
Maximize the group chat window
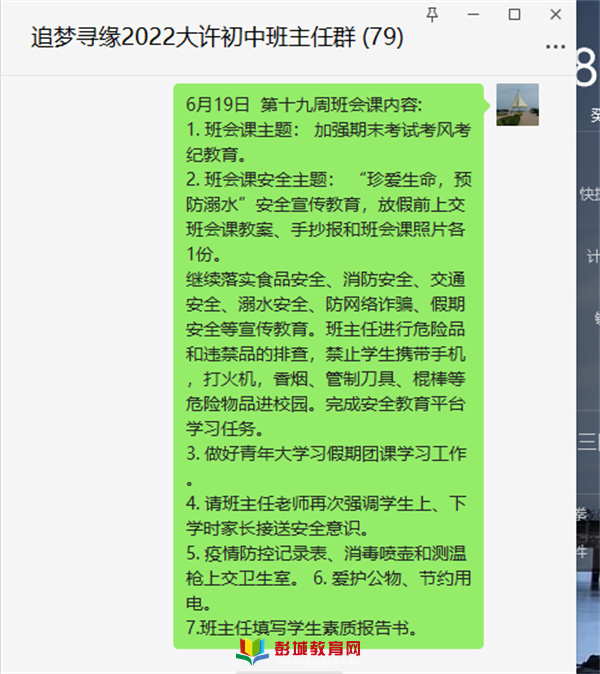514,15
